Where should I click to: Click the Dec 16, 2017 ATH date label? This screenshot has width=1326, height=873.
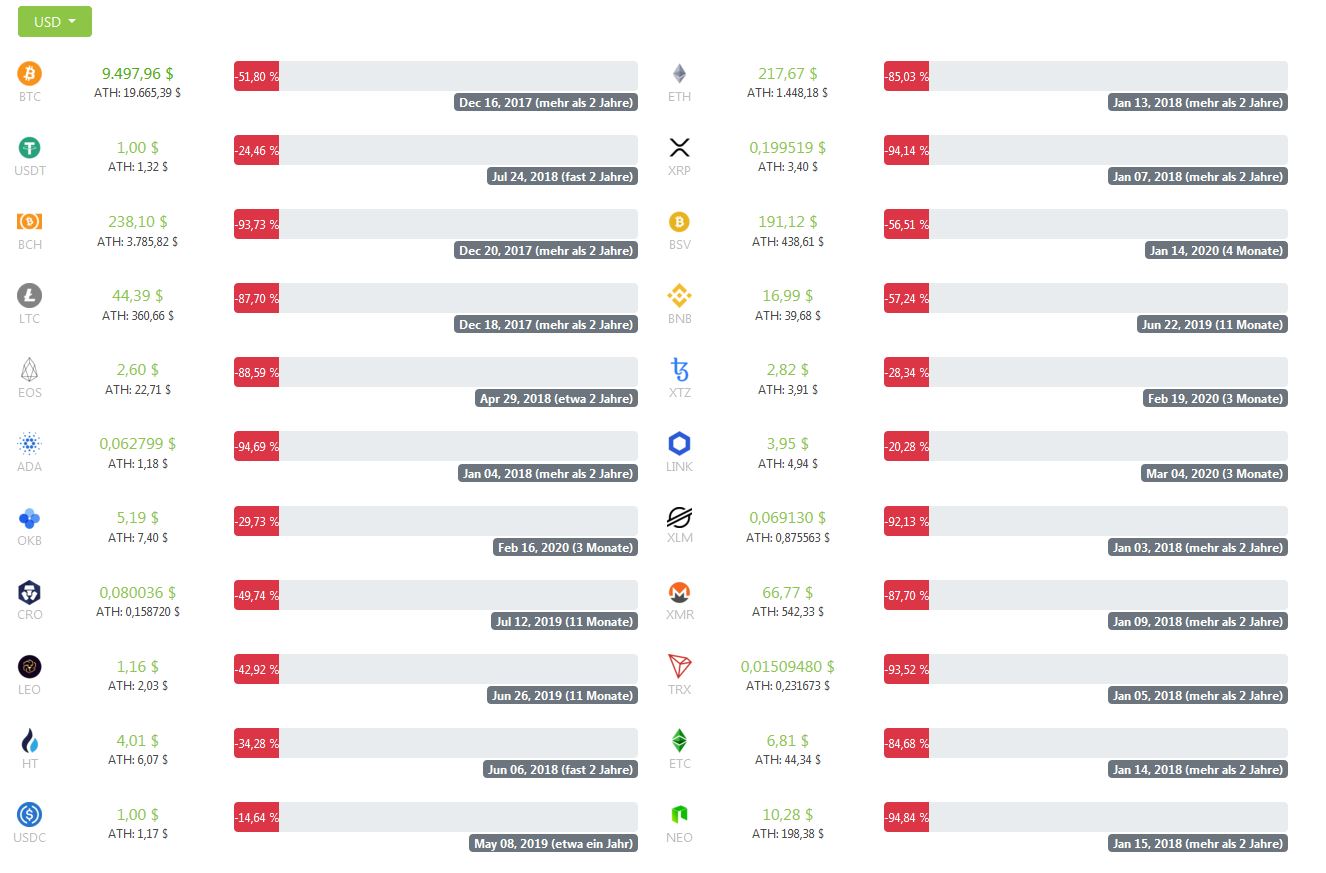[546, 102]
